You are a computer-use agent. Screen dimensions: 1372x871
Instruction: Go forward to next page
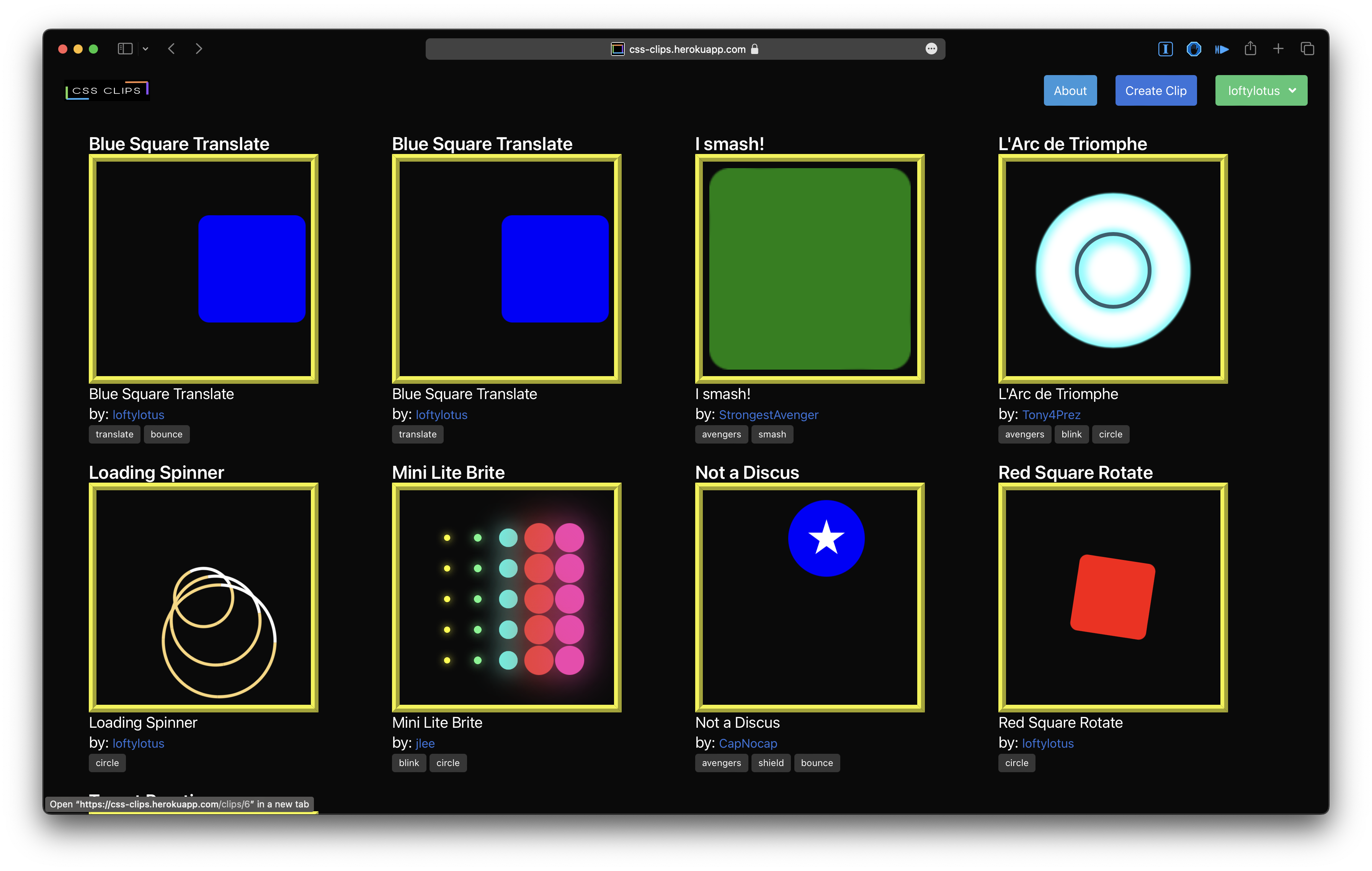[x=199, y=49]
